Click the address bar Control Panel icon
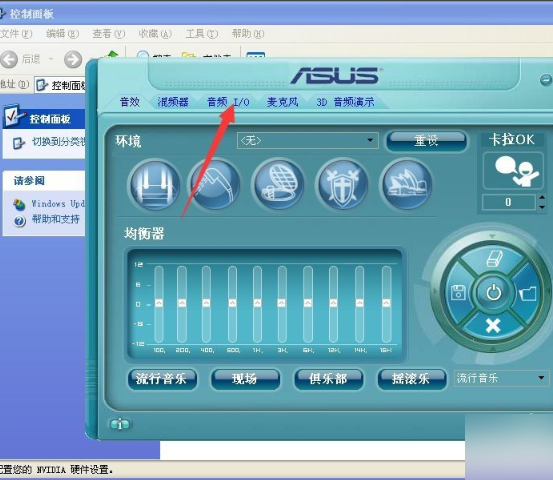 click(42, 85)
